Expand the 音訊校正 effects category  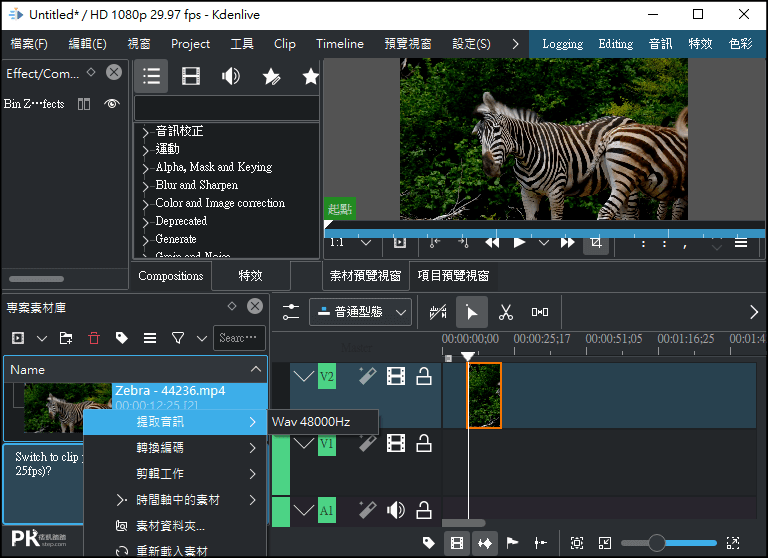tap(145, 132)
